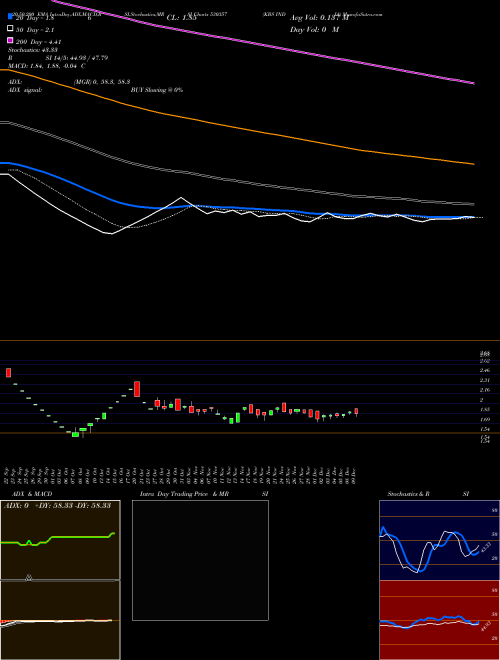Click the green ADX line in ADX panel
This screenshot has width=500, height=660.
(76, 537)
